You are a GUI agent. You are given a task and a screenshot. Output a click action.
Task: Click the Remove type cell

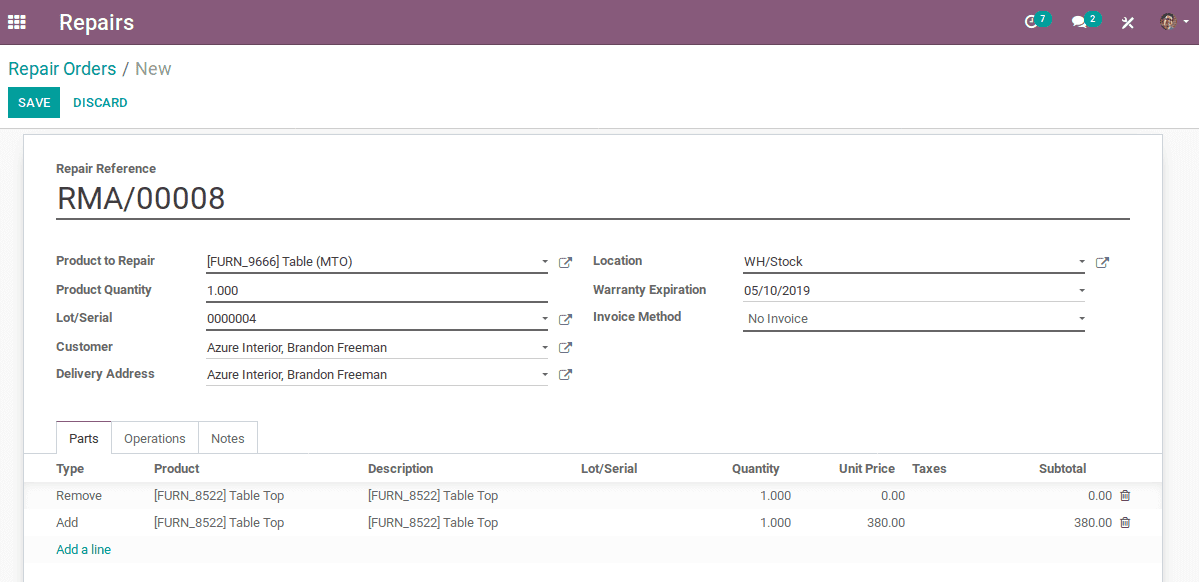79,496
